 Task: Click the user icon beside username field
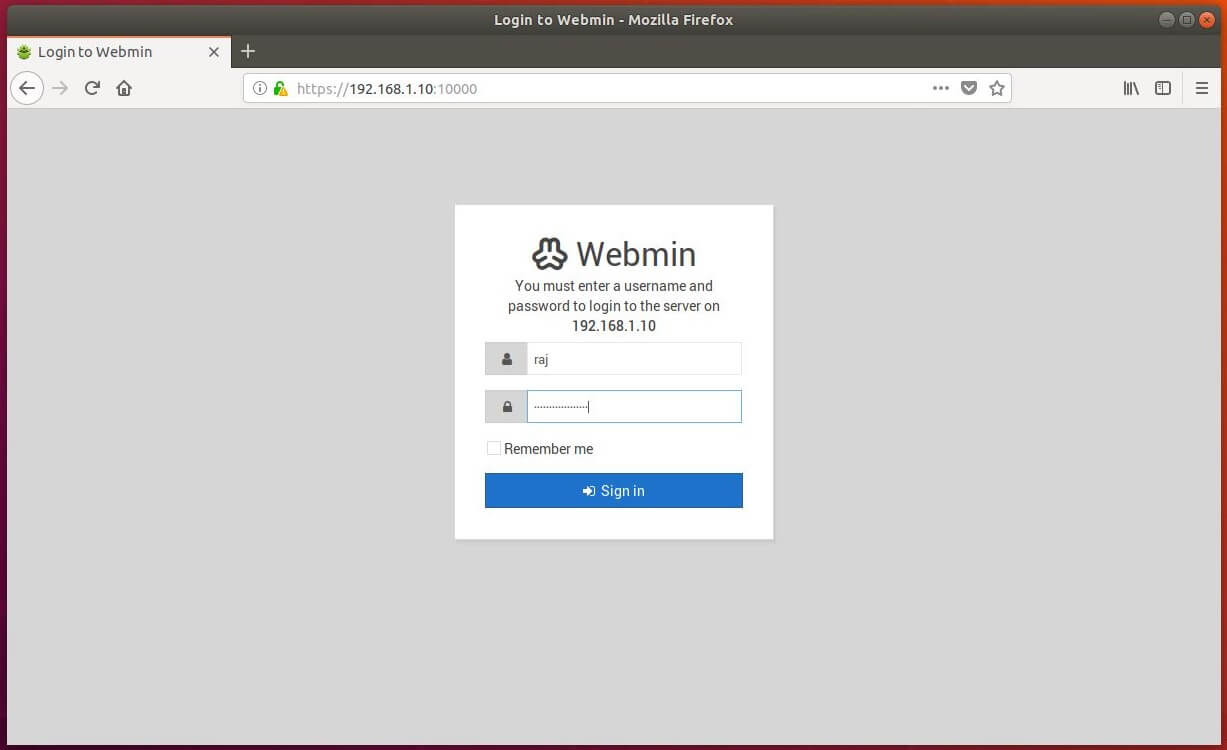tap(507, 359)
